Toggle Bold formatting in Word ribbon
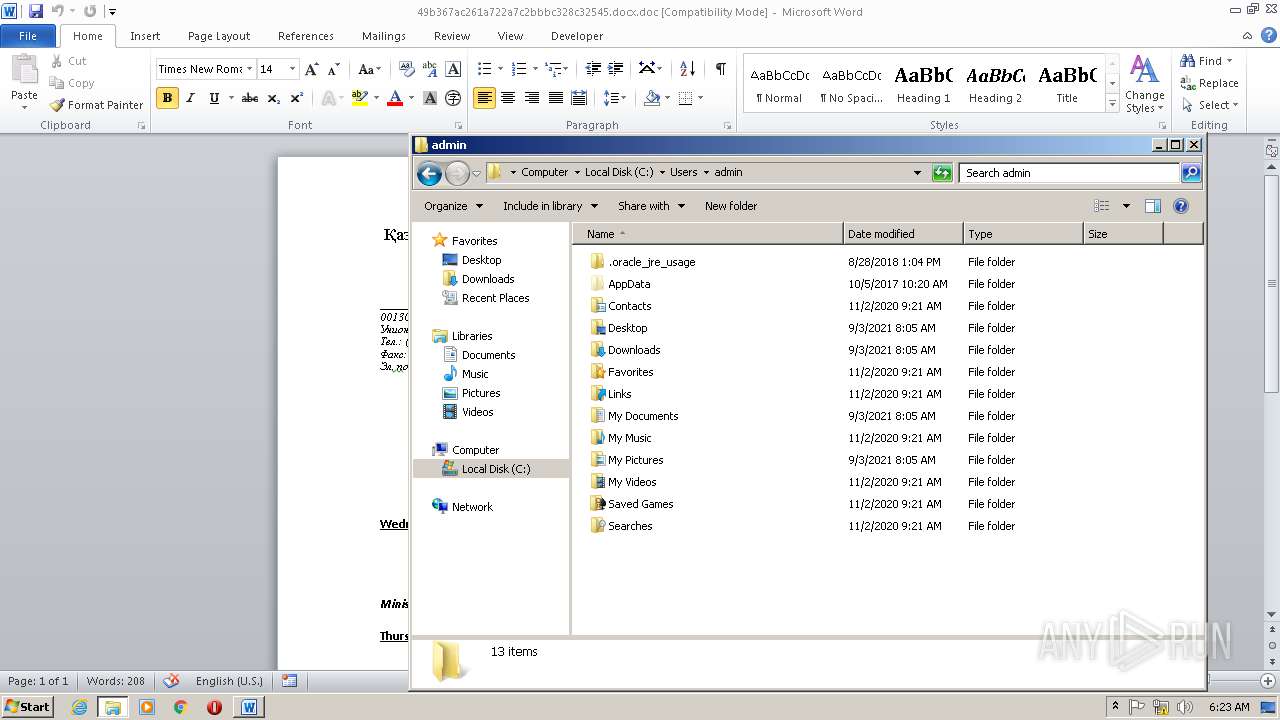 pyautogui.click(x=167, y=98)
